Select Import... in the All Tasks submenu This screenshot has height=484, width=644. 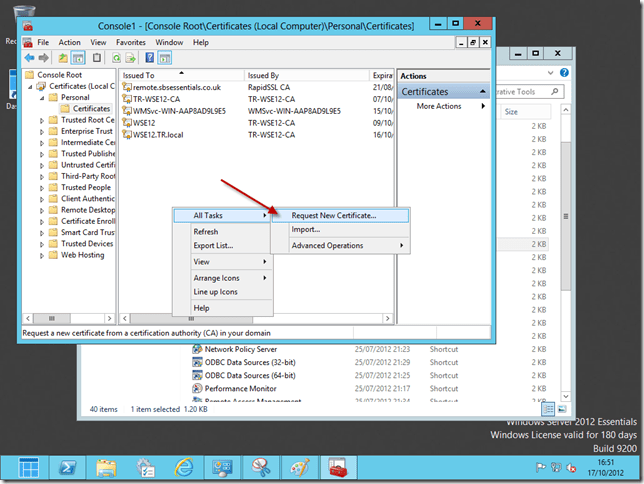click(x=305, y=230)
